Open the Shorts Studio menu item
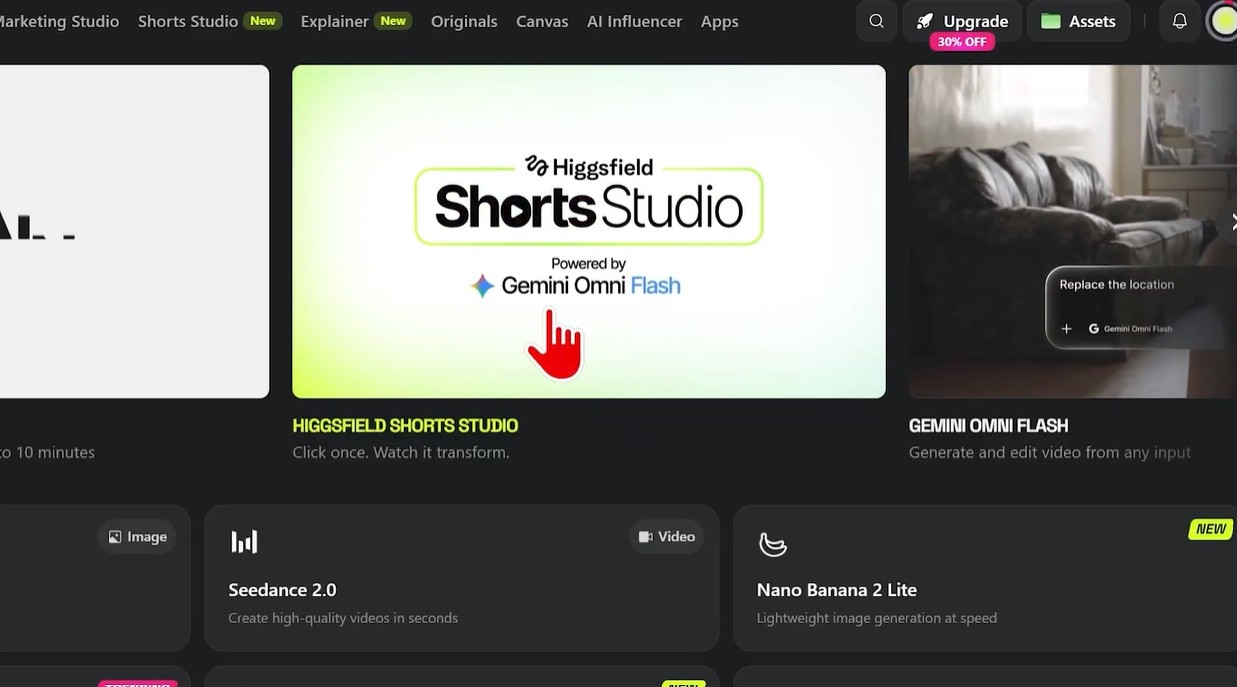 [x=188, y=21]
